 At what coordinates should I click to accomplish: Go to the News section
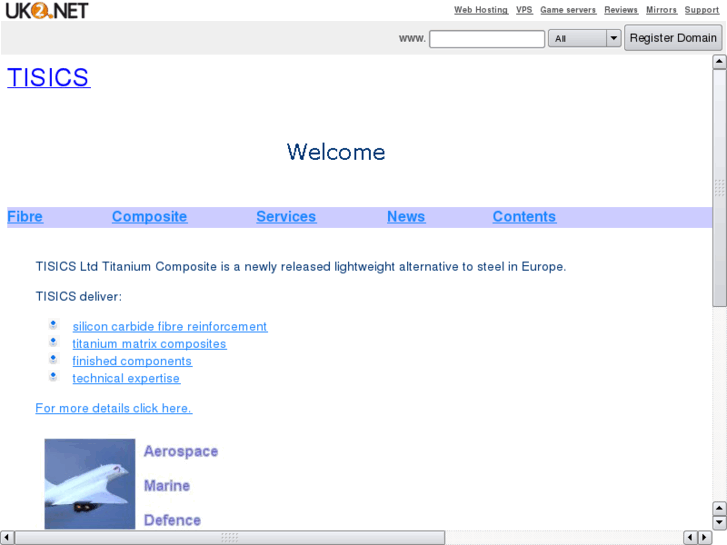point(406,217)
